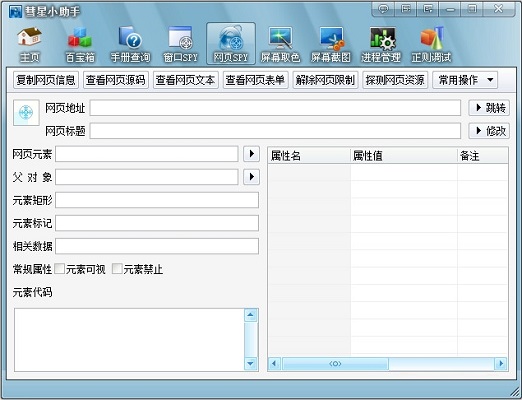522x400 pixels.
Task: Click the attribute table horizontal scrollbar thumb
Action: click(335, 364)
